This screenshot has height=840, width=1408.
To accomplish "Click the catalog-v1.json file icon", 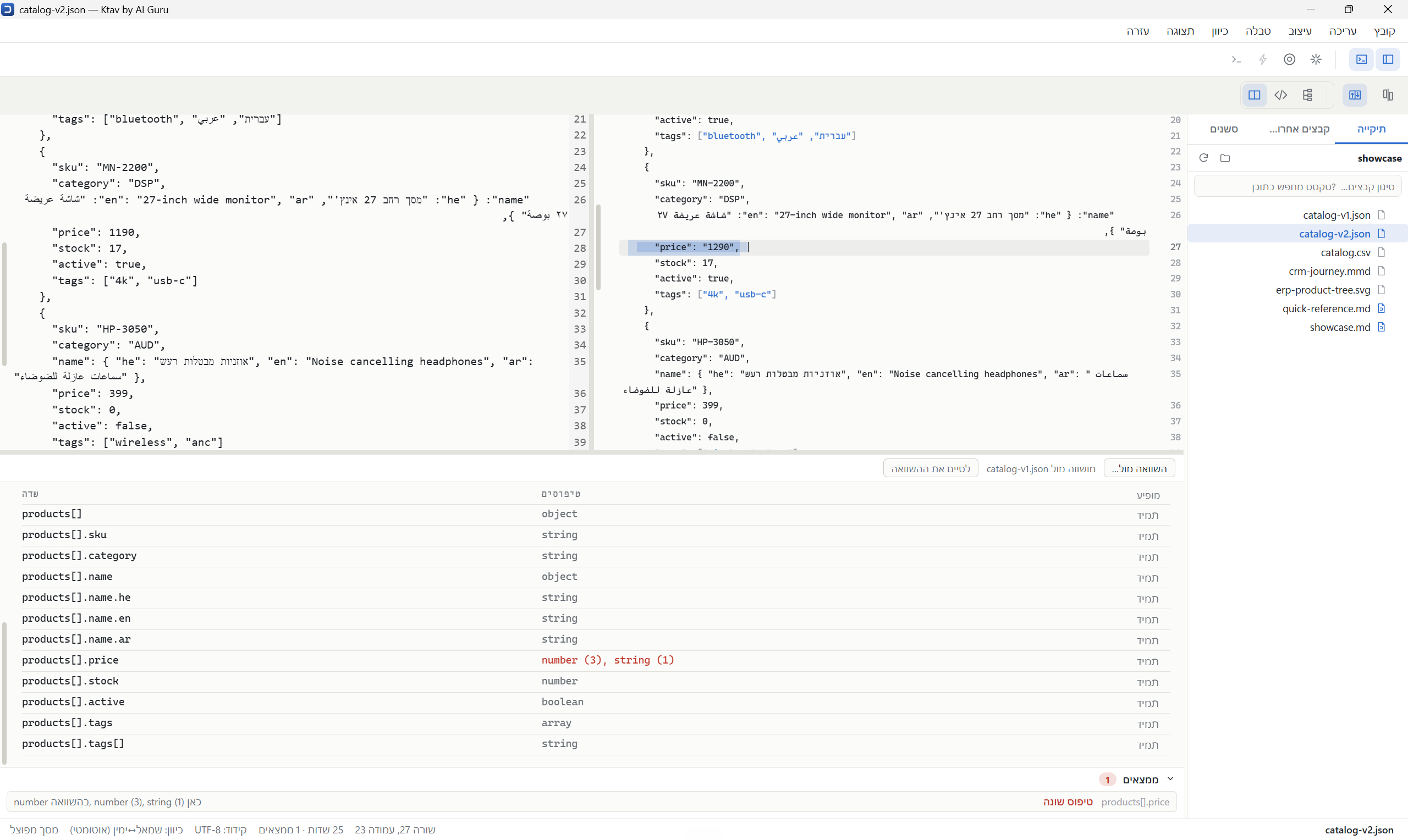I will (x=1382, y=215).
